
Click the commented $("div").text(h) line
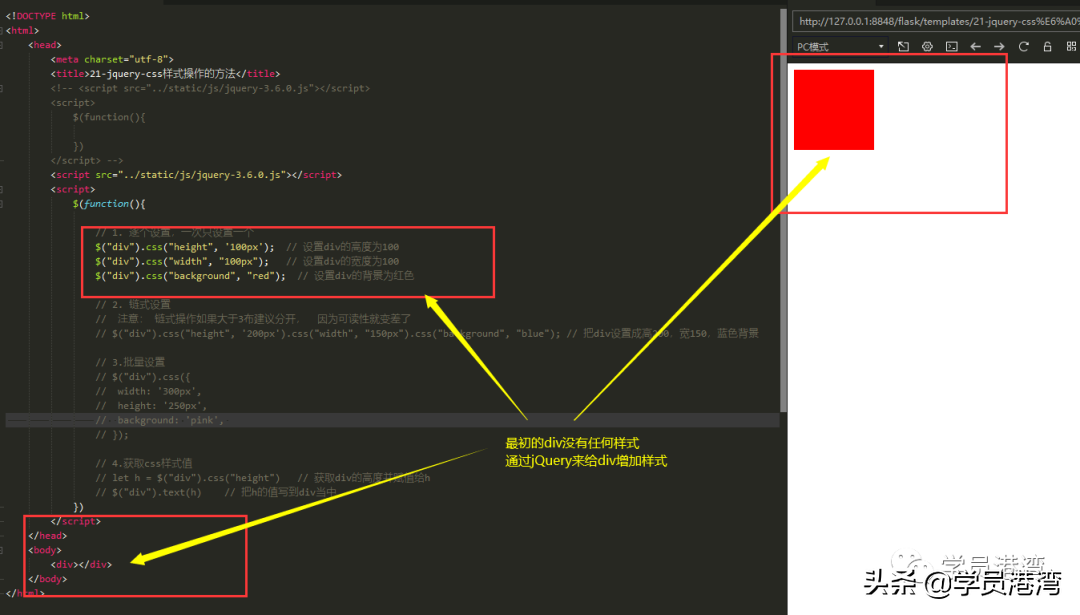coord(216,492)
